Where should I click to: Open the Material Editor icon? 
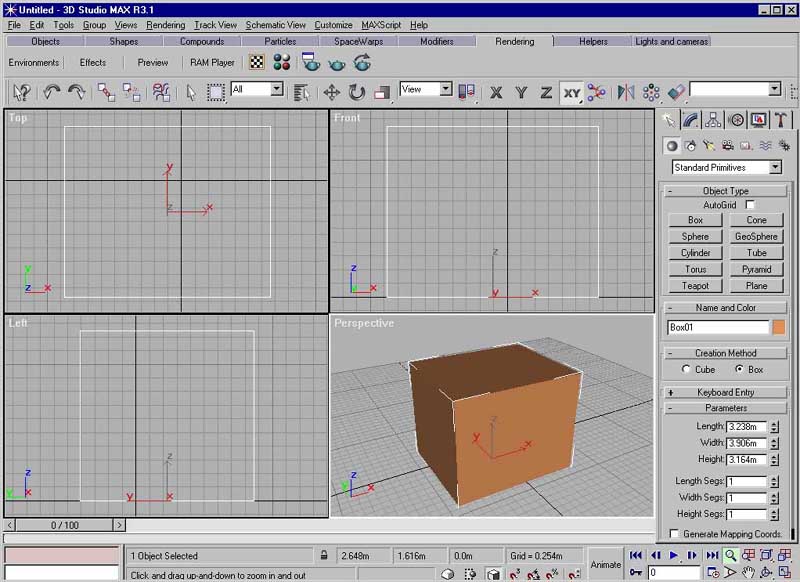282,63
